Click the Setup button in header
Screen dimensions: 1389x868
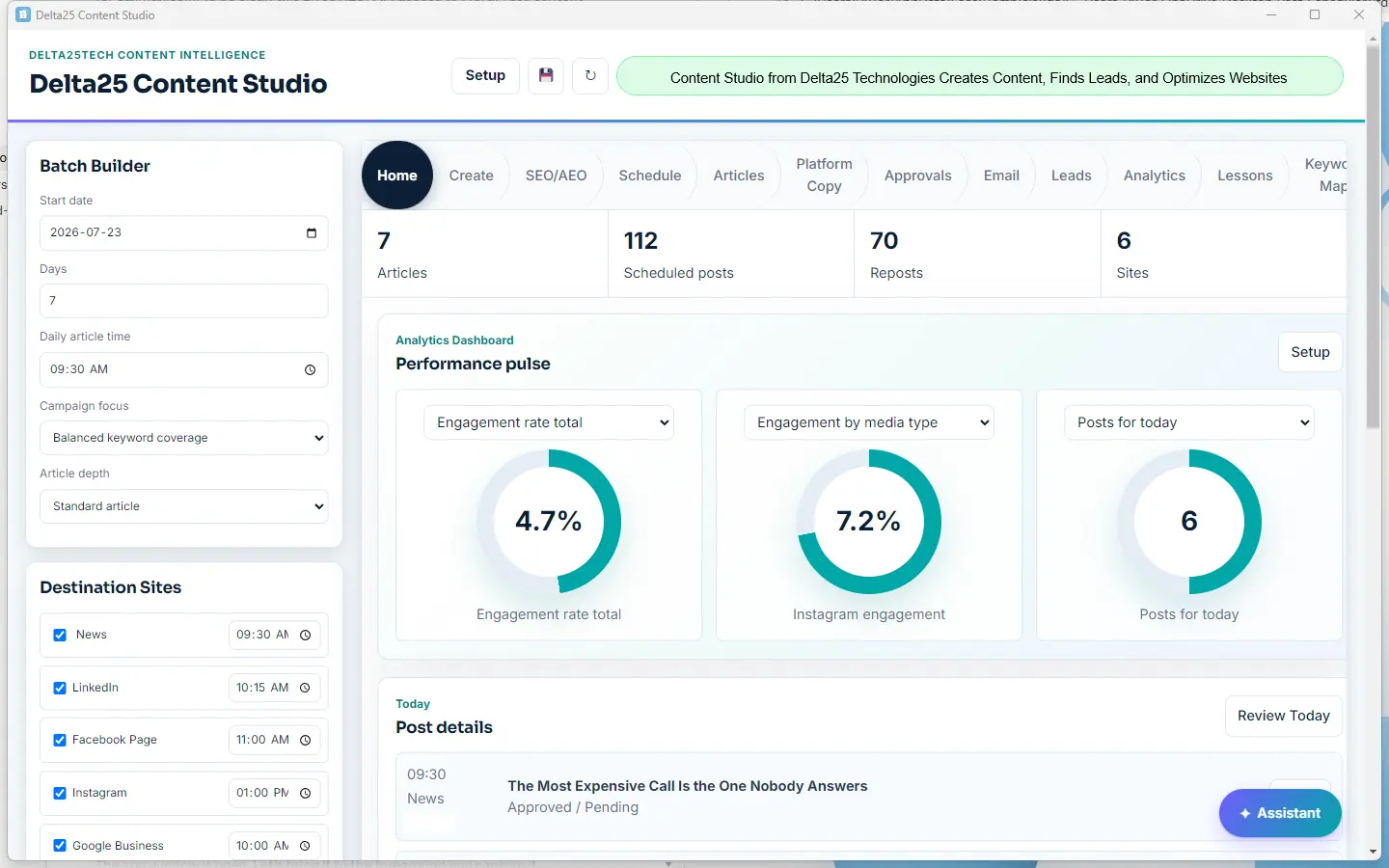485,75
